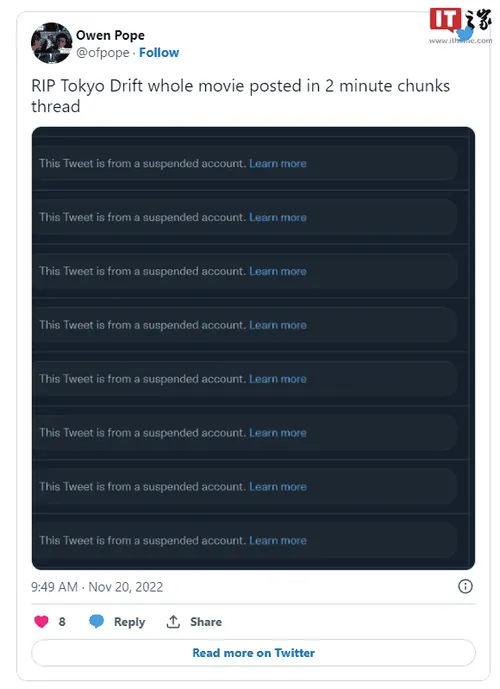The width and height of the screenshot is (500, 689).
Task: Click Learn more in first suspended tweet
Action: [278, 163]
